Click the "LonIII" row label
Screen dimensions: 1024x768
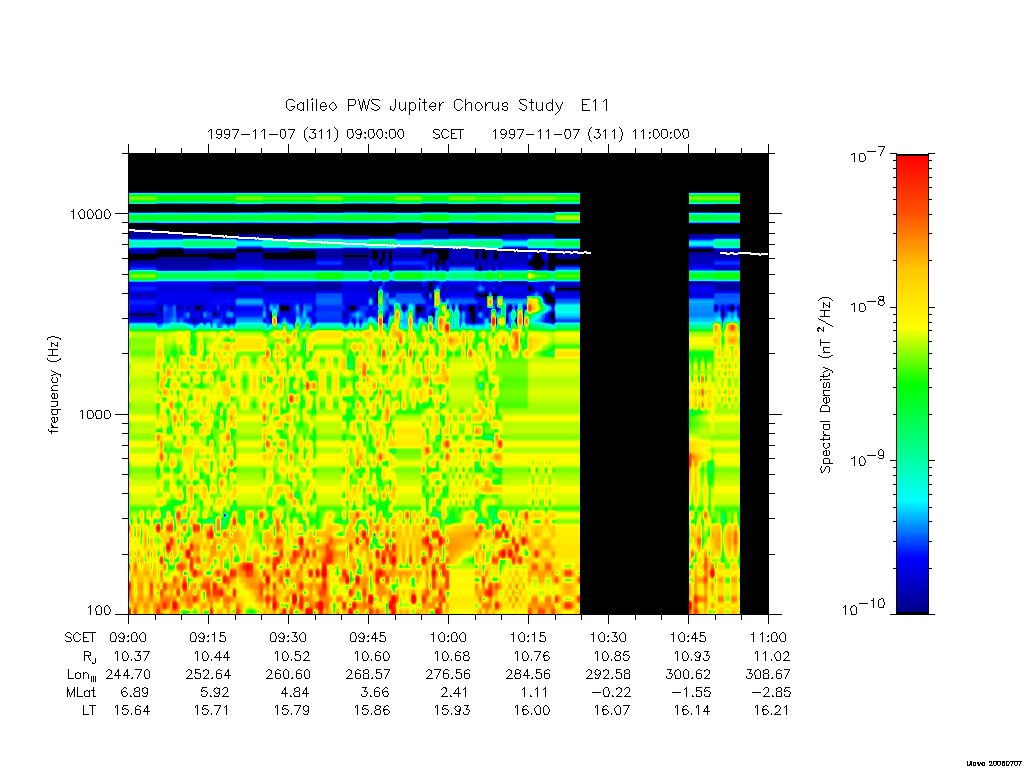[x=81, y=675]
